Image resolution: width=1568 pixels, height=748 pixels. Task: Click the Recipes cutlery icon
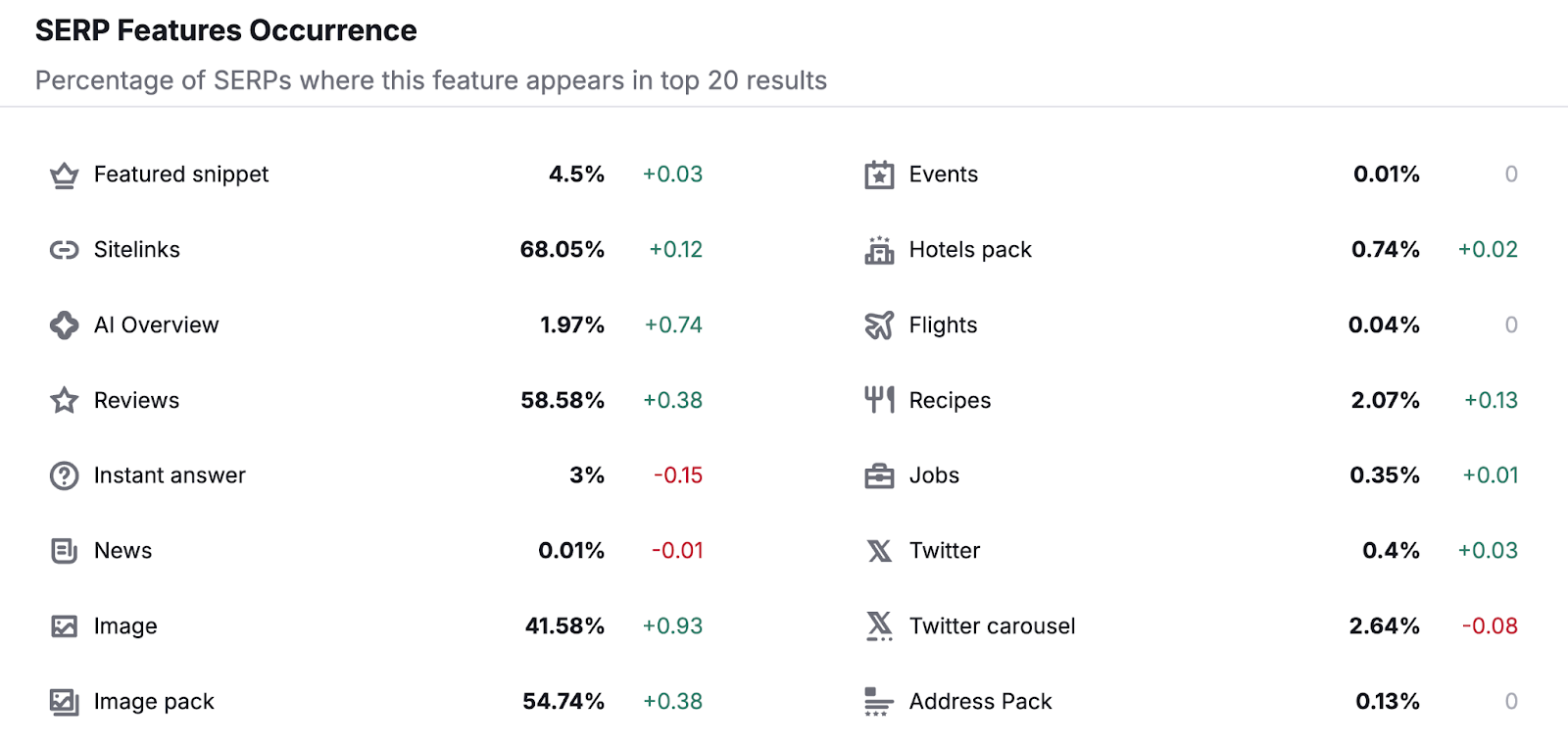coord(879,400)
